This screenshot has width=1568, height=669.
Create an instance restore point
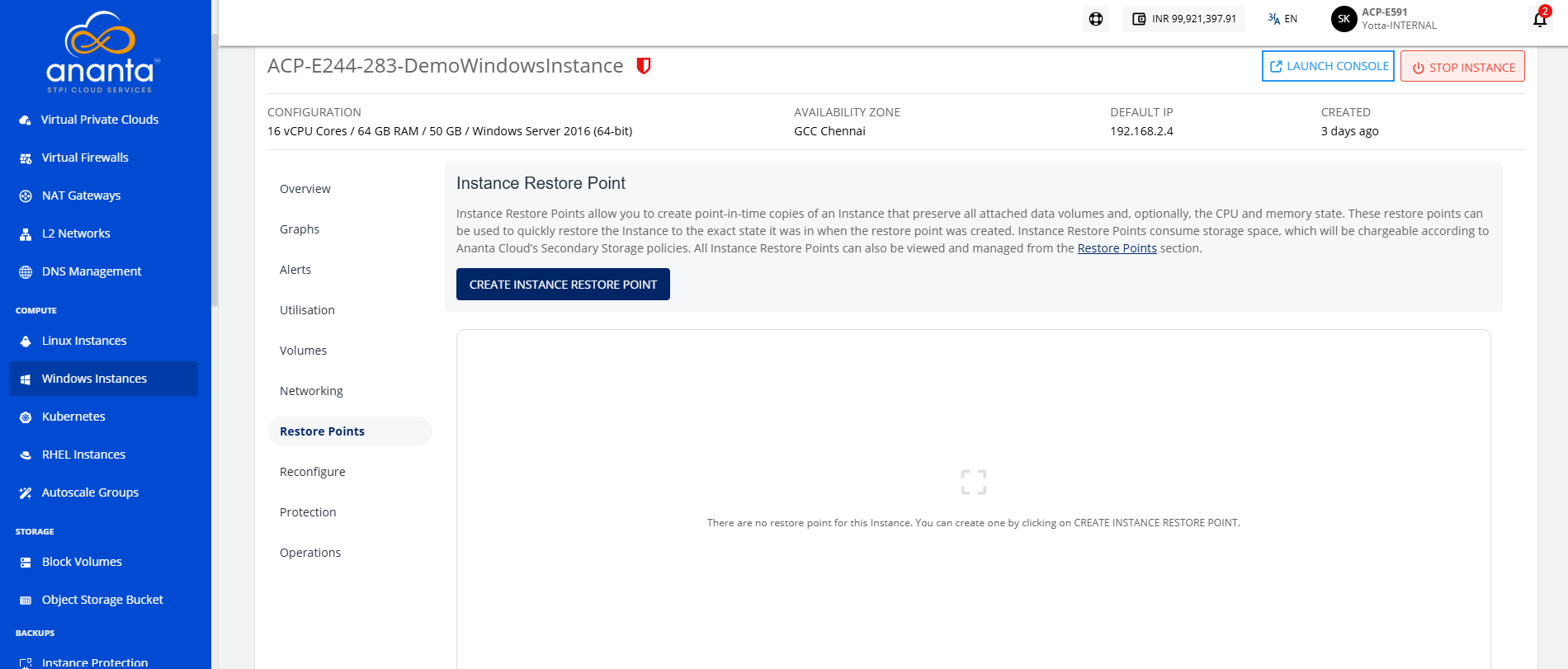point(563,285)
